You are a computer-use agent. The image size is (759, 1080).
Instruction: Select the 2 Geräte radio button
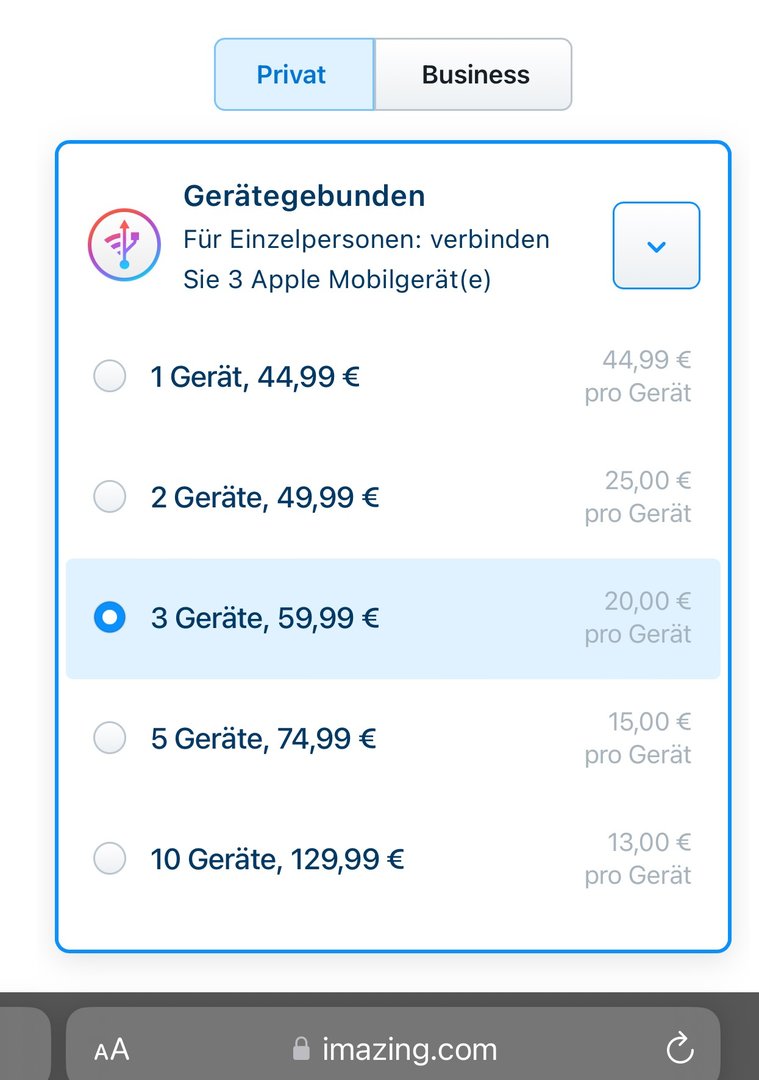pyautogui.click(x=110, y=497)
